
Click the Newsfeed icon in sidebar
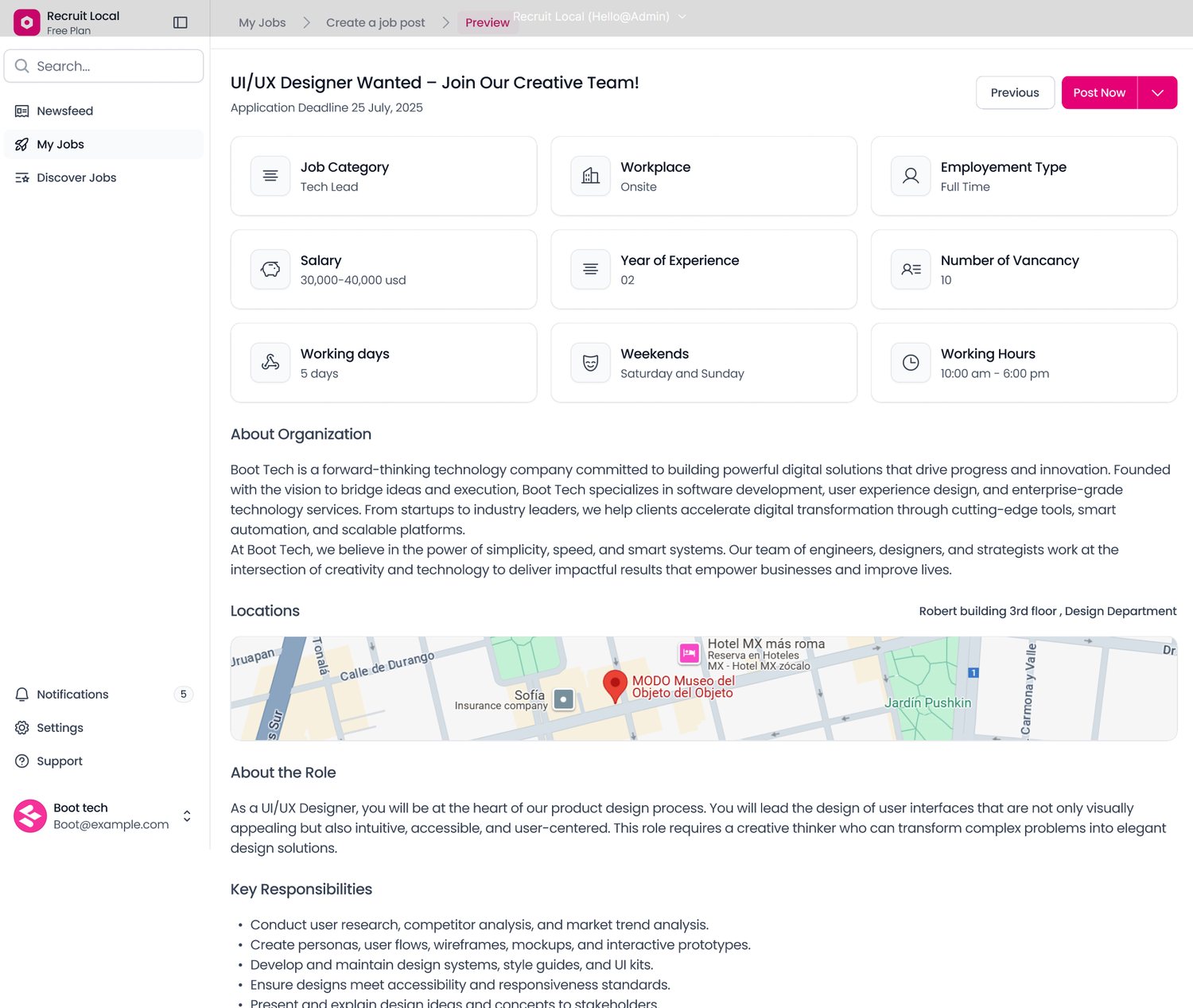(22, 111)
